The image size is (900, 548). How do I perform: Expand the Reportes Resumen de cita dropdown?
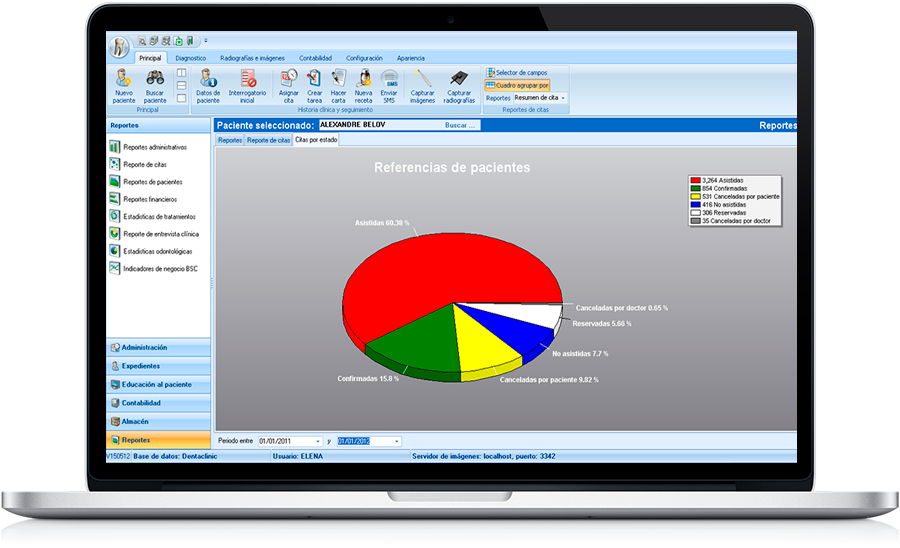point(563,98)
